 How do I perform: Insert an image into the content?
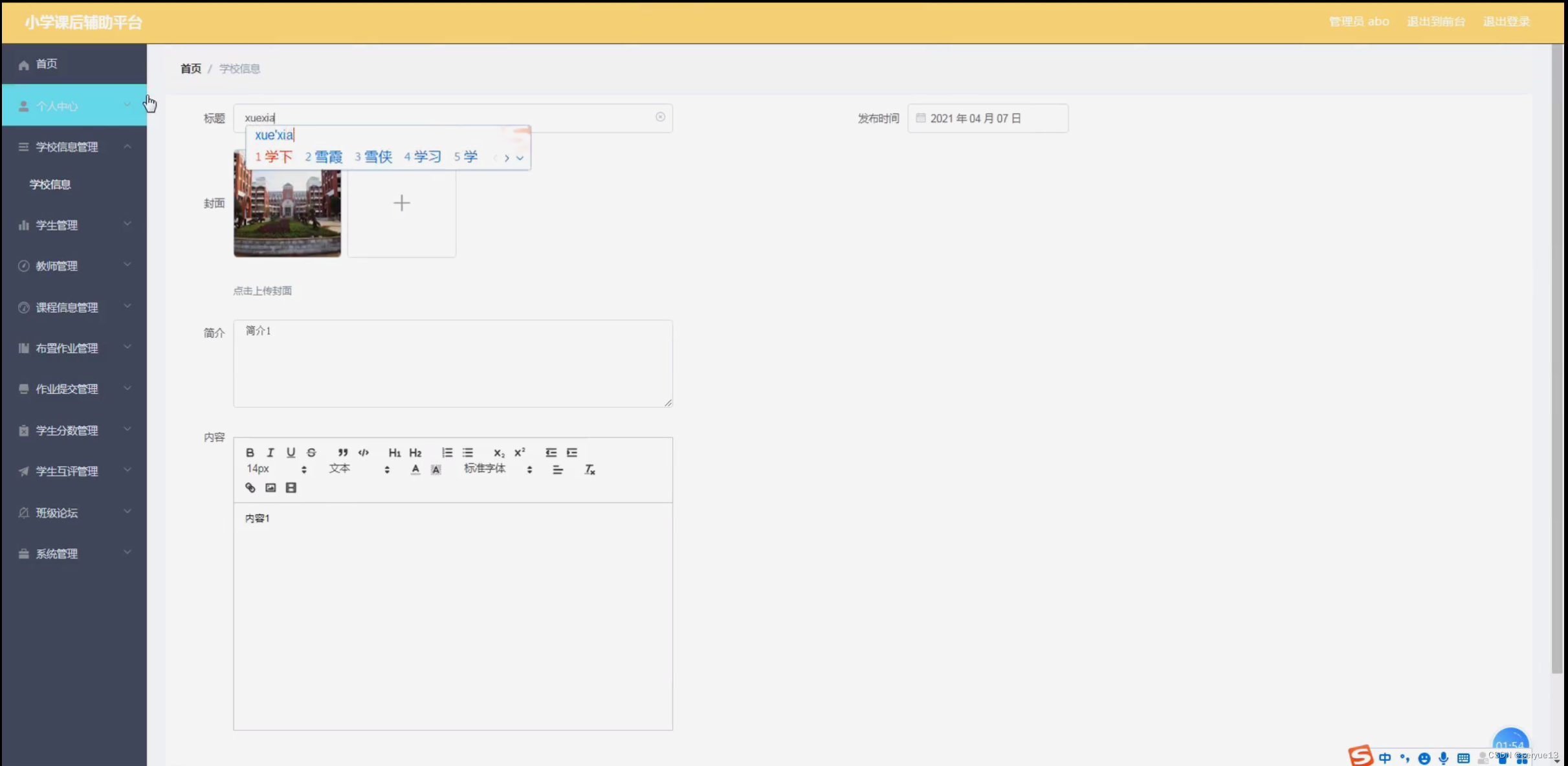point(271,488)
